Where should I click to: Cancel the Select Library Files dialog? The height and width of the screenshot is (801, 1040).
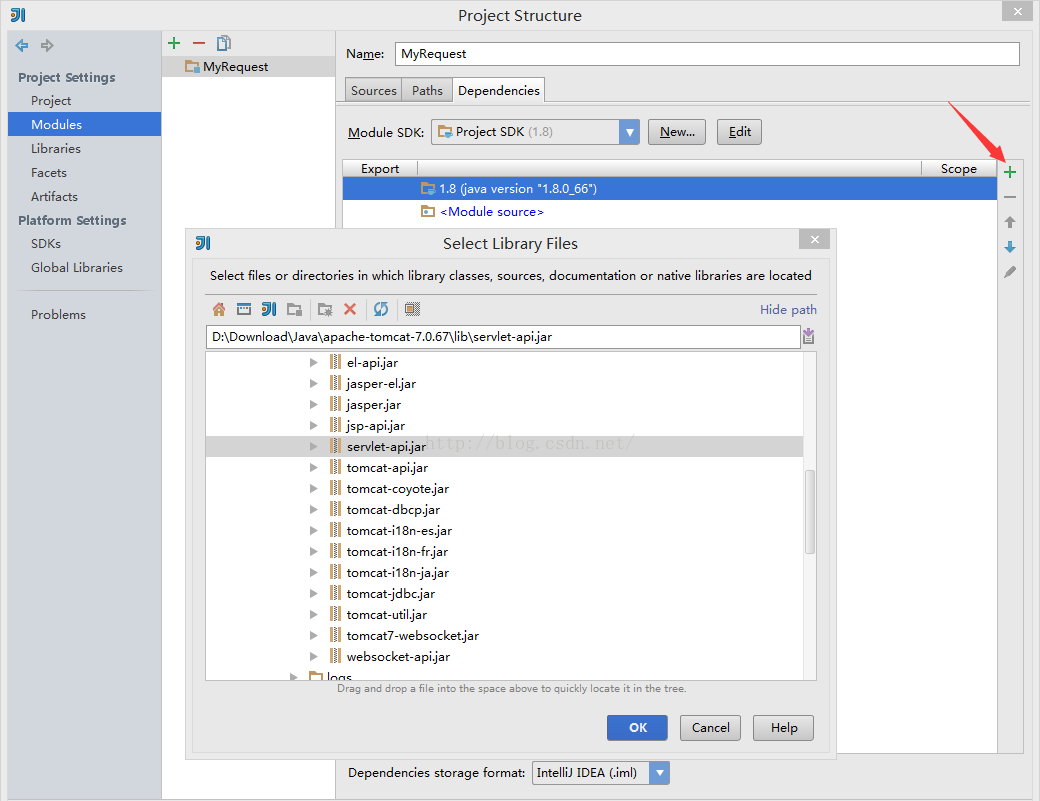[710, 727]
